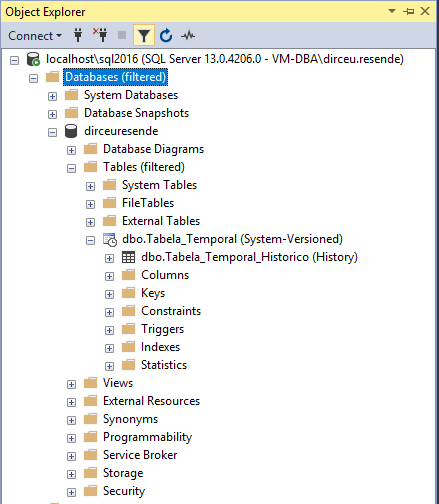Toggle the Object Explorer auto-hide pin
The height and width of the screenshot is (504, 439).
[x=409, y=12]
